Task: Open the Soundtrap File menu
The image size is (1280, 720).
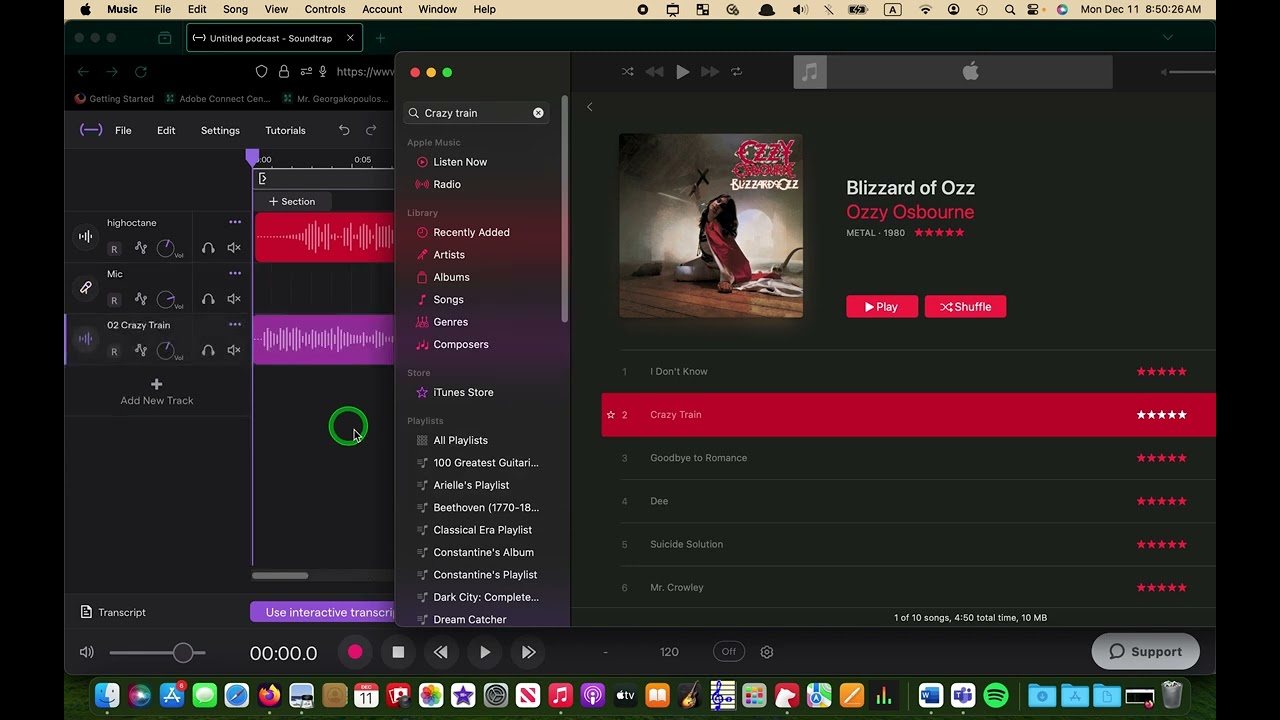Action: click(123, 131)
